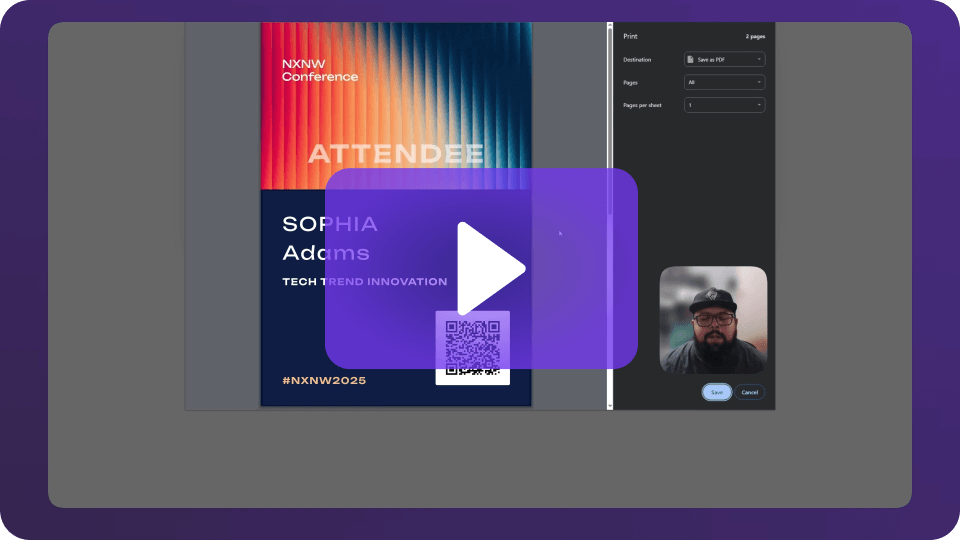Click the Print dialog title
Image resolution: width=960 pixels, height=540 pixels.
pos(630,36)
